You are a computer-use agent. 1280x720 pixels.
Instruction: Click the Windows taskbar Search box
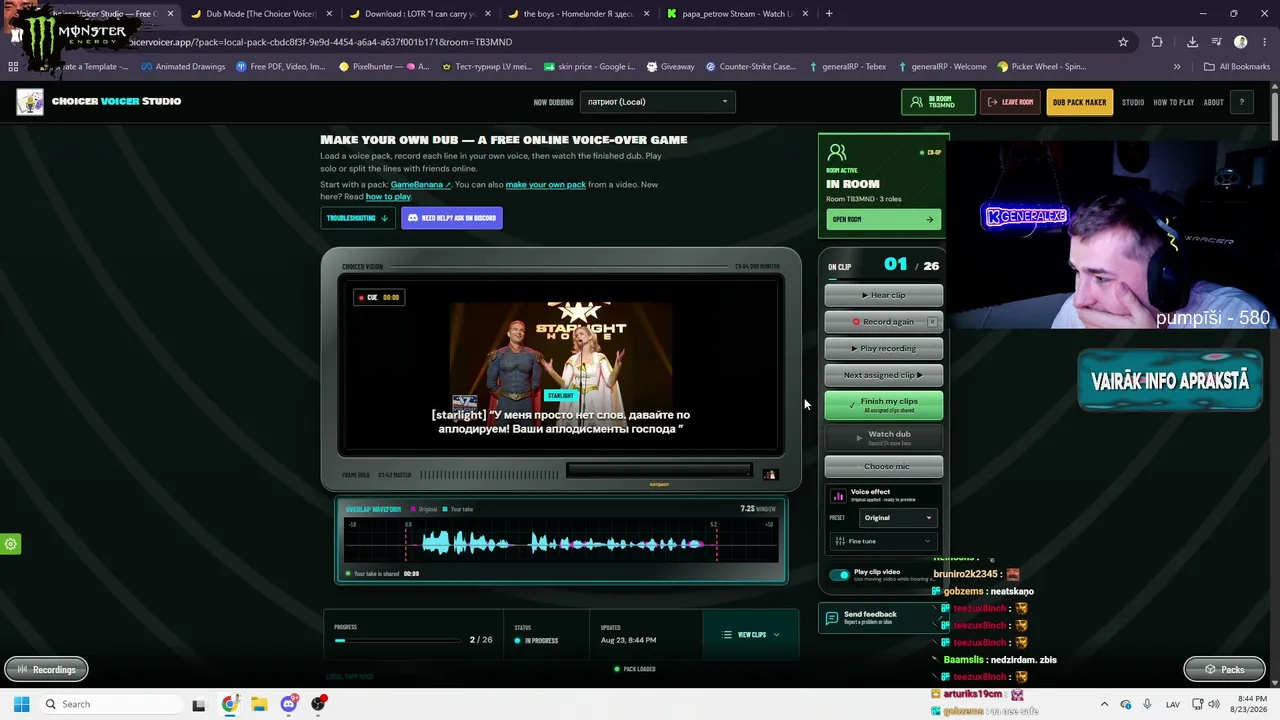[113, 704]
